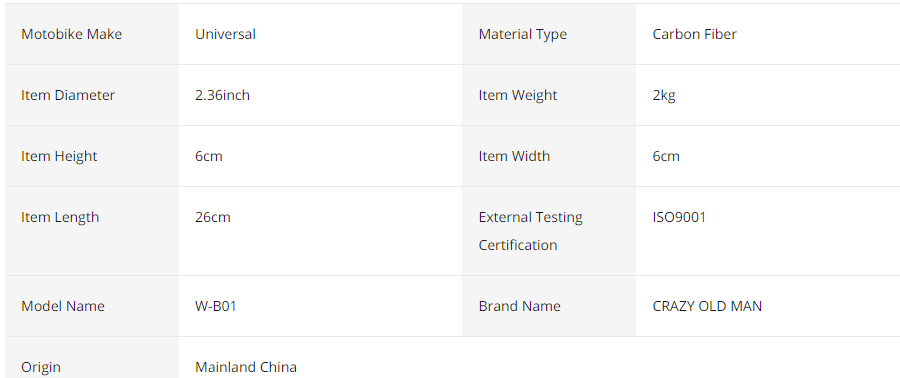Select the ISO9001 certification value
Screen dimensions: 900x378
click(x=680, y=217)
